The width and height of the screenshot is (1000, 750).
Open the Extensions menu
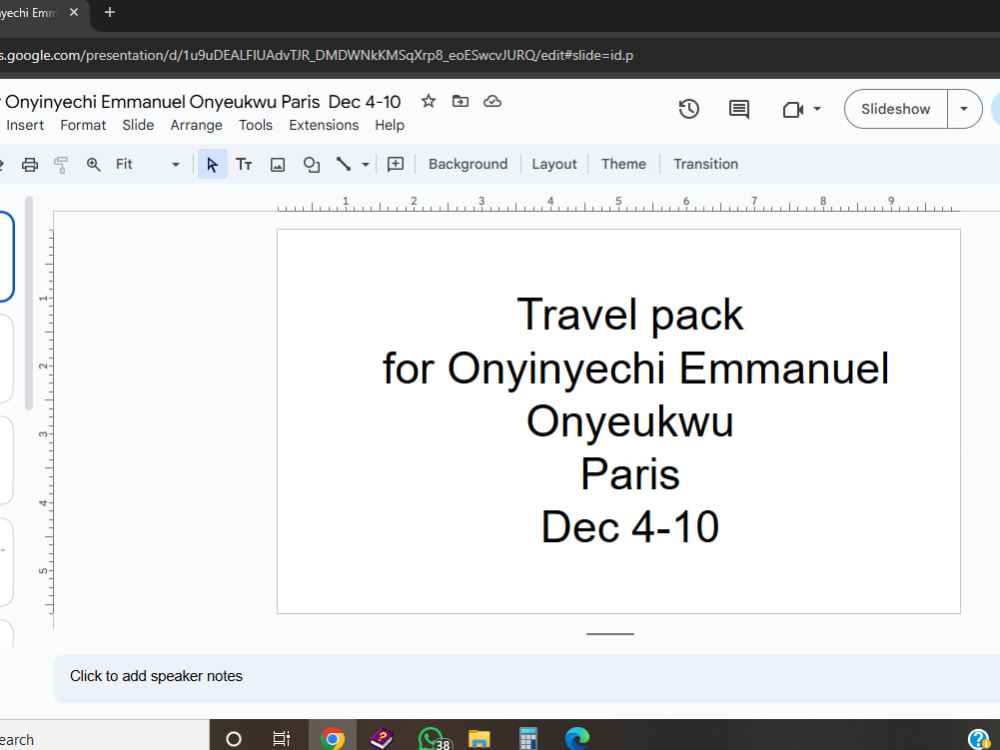[323, 125]
